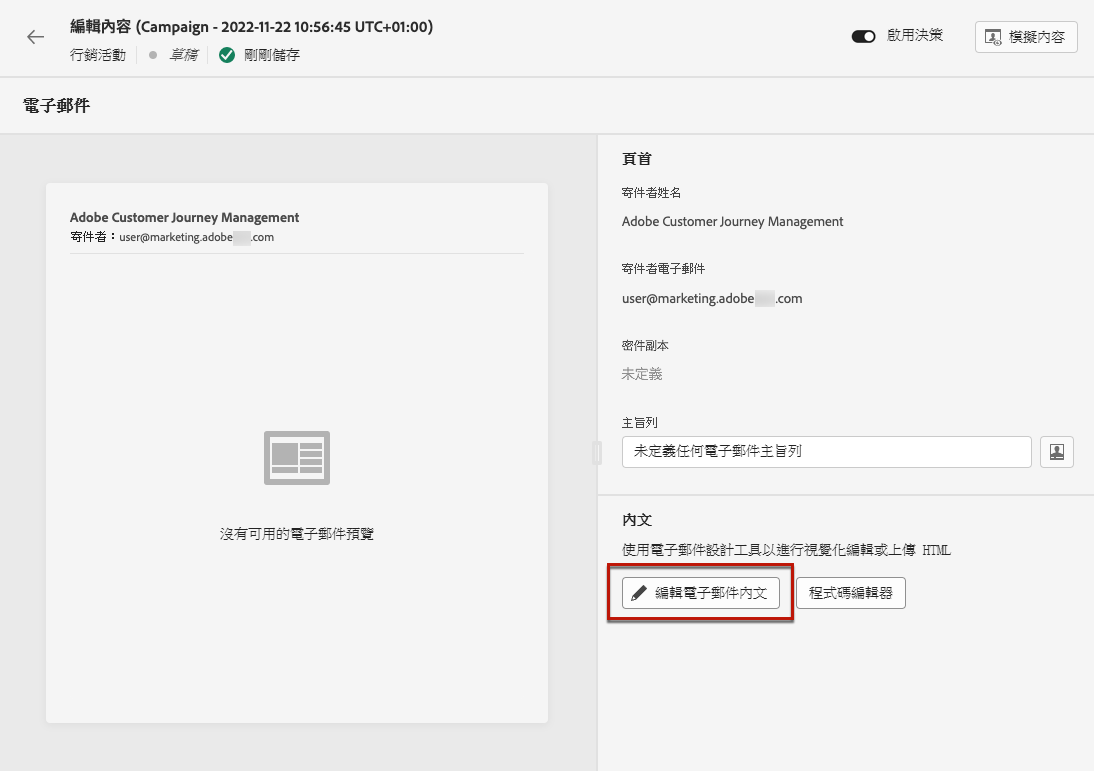Click the 剛剛儲存 status text
Image resolution: width=1094 pixels, height=771 pixels.
coord(271,55)
